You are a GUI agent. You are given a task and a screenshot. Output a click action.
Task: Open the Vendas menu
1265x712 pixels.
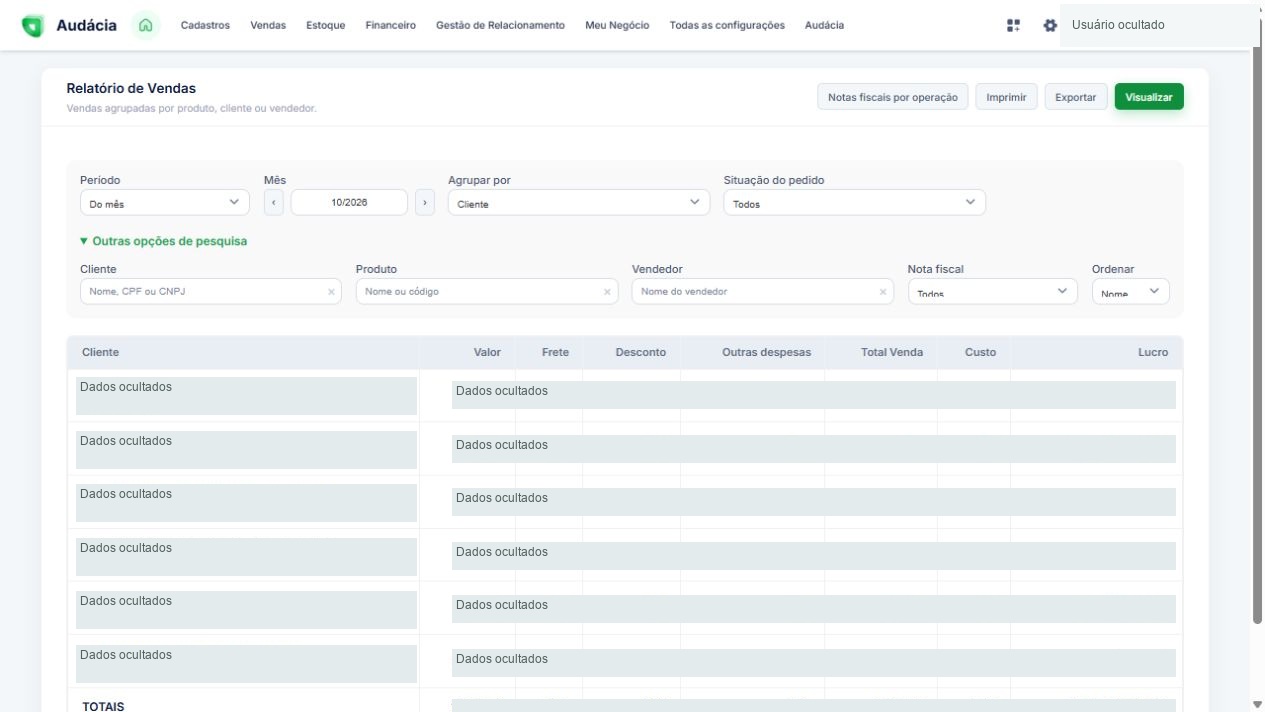[268, 25]
